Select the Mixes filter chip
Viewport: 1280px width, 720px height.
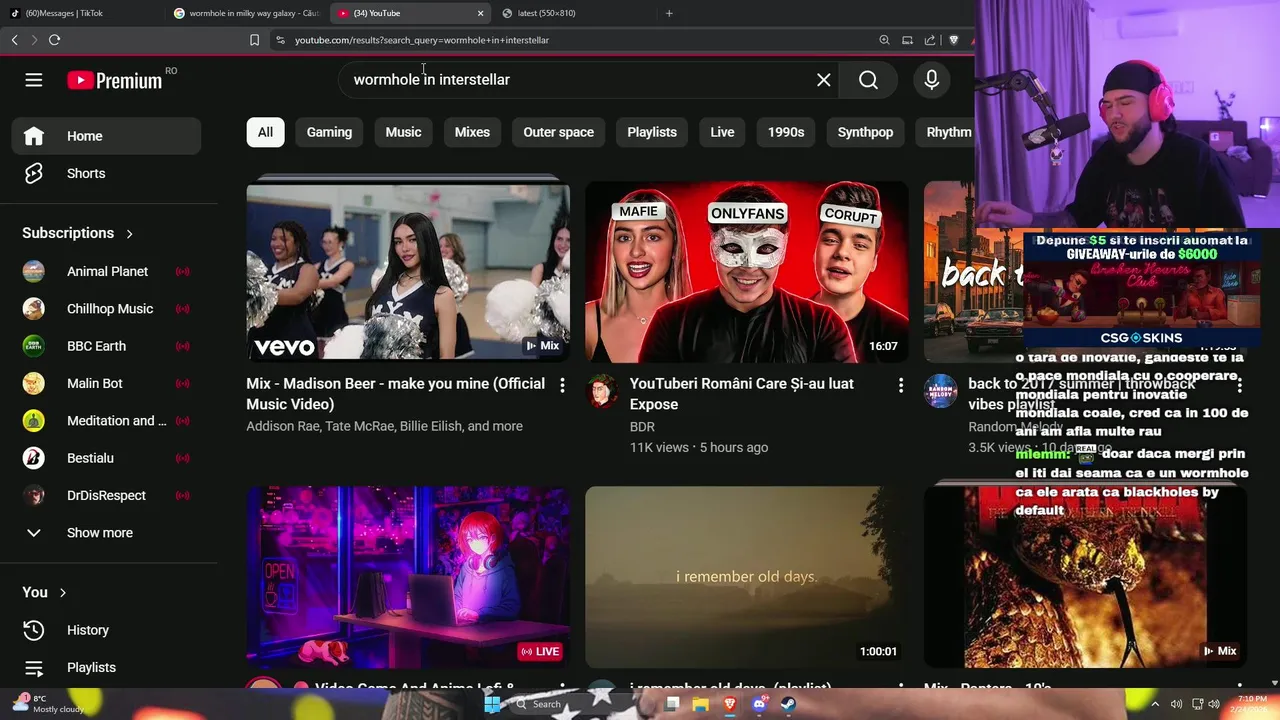(472, 132)
